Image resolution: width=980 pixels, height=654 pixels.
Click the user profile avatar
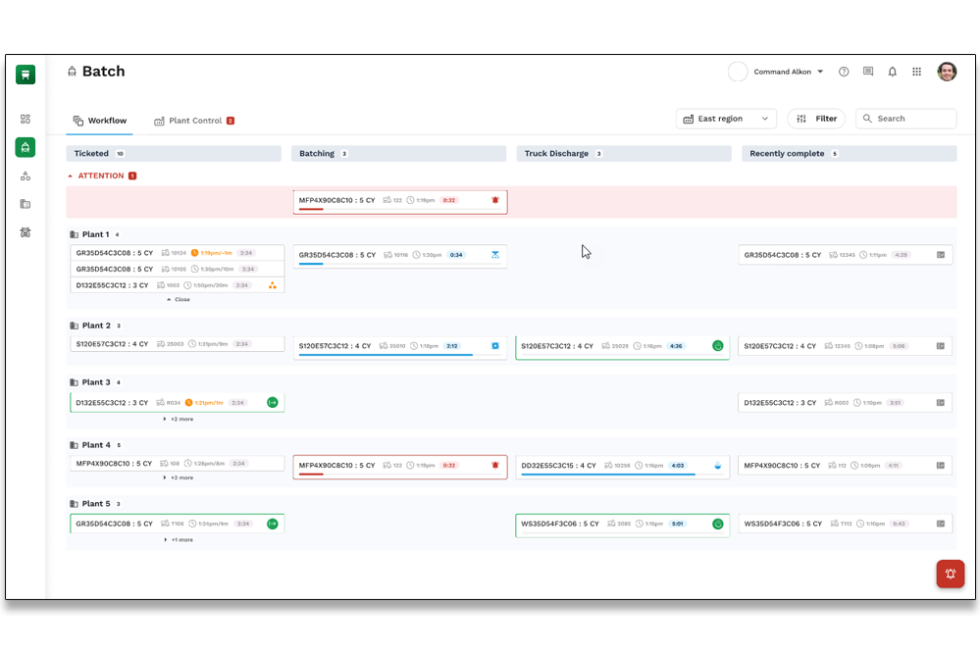[946, 72]
